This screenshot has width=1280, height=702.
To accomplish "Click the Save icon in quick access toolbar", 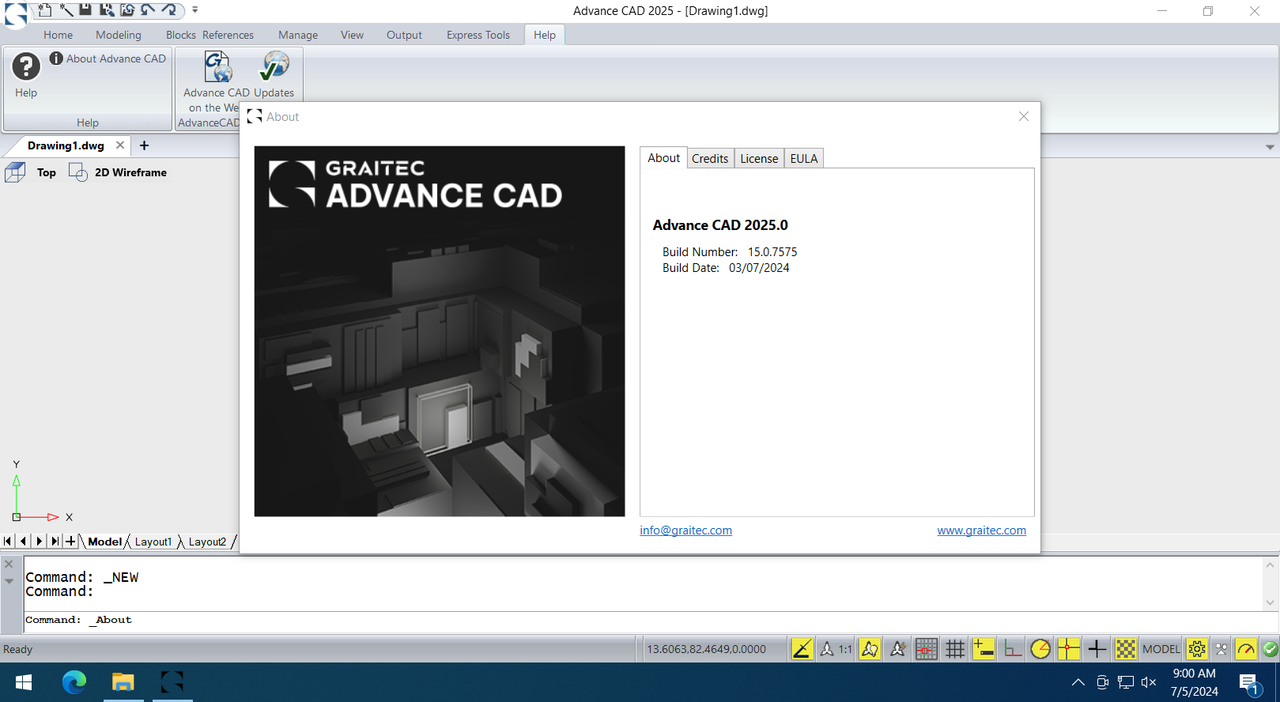I will point(85,10).
